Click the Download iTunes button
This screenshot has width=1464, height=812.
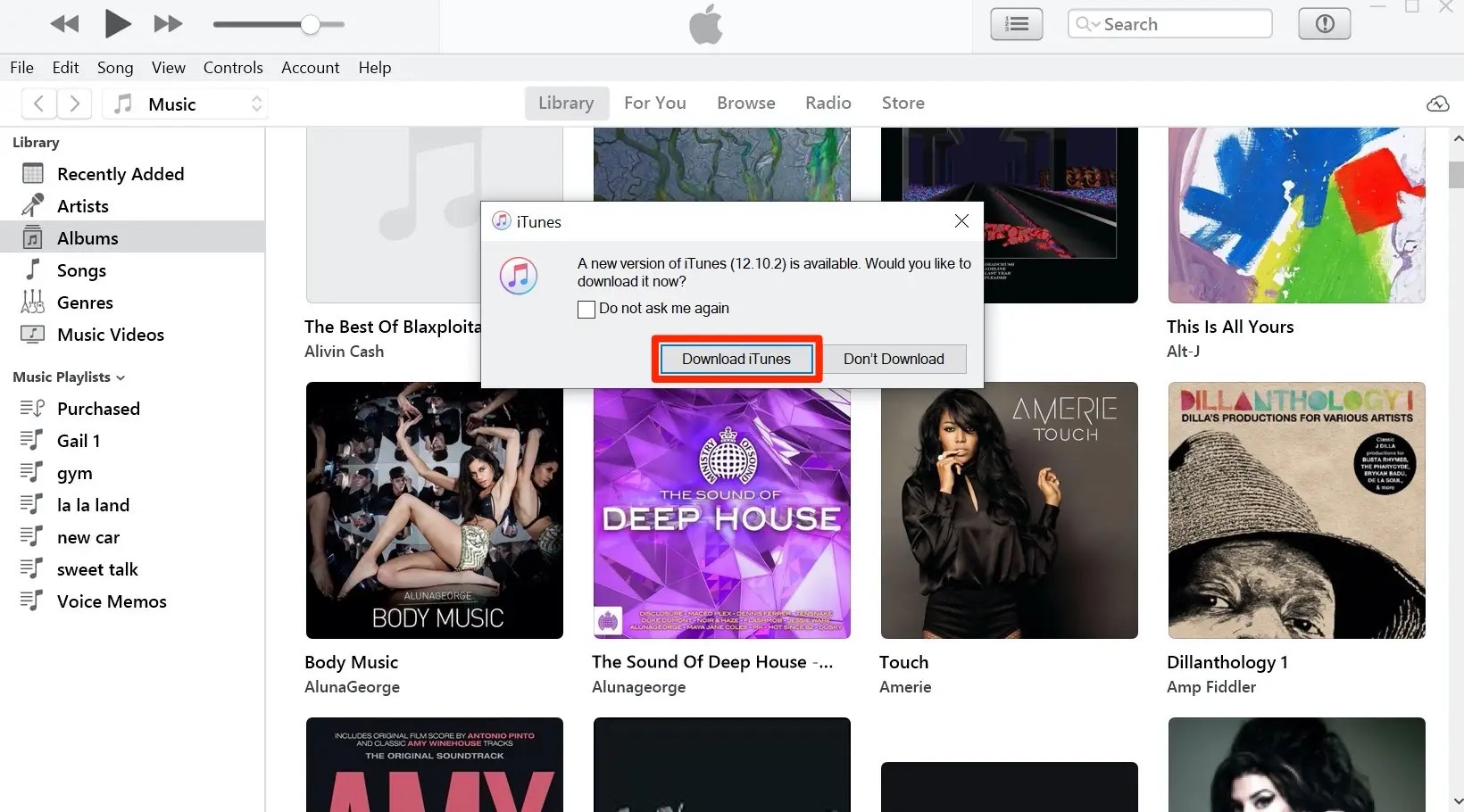pyautogui.click(x=736, y=359)
